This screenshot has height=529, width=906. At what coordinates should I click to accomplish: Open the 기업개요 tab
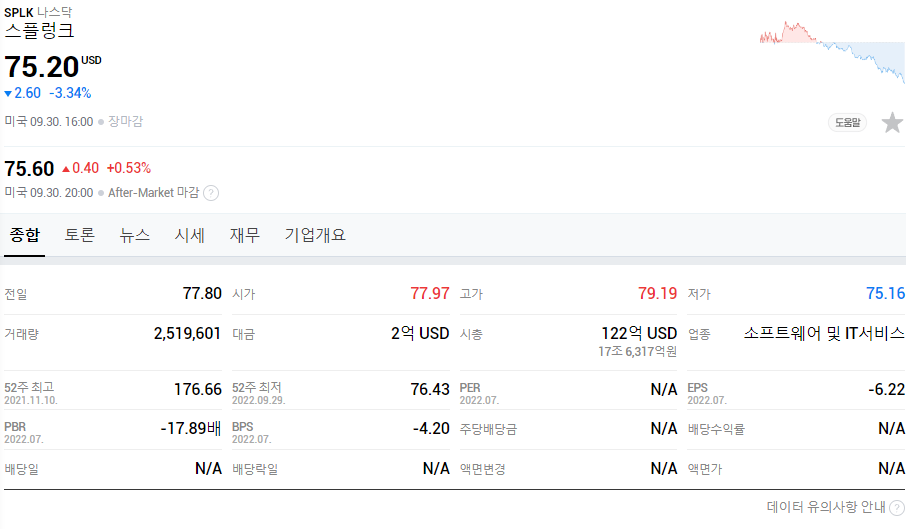pos(315,235)
